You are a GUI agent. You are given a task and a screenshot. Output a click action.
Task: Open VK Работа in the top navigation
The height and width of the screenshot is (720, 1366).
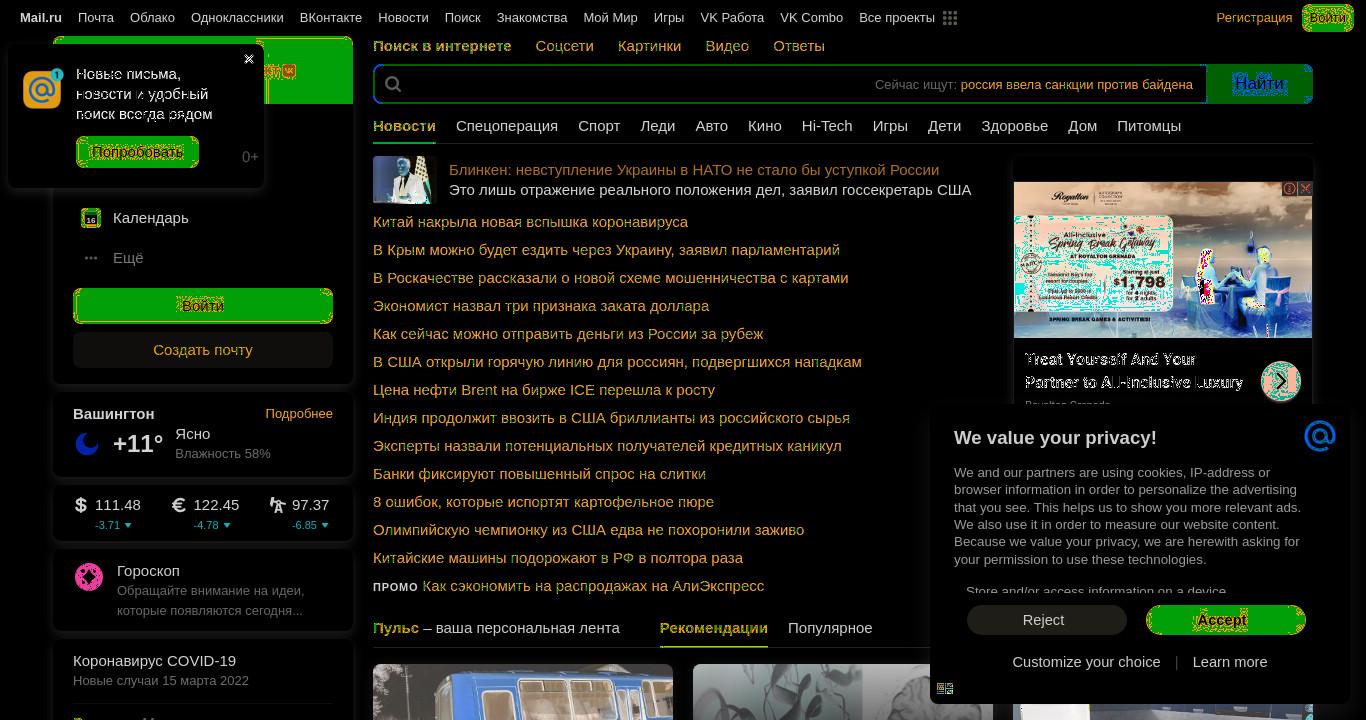[x=732, y=18]
